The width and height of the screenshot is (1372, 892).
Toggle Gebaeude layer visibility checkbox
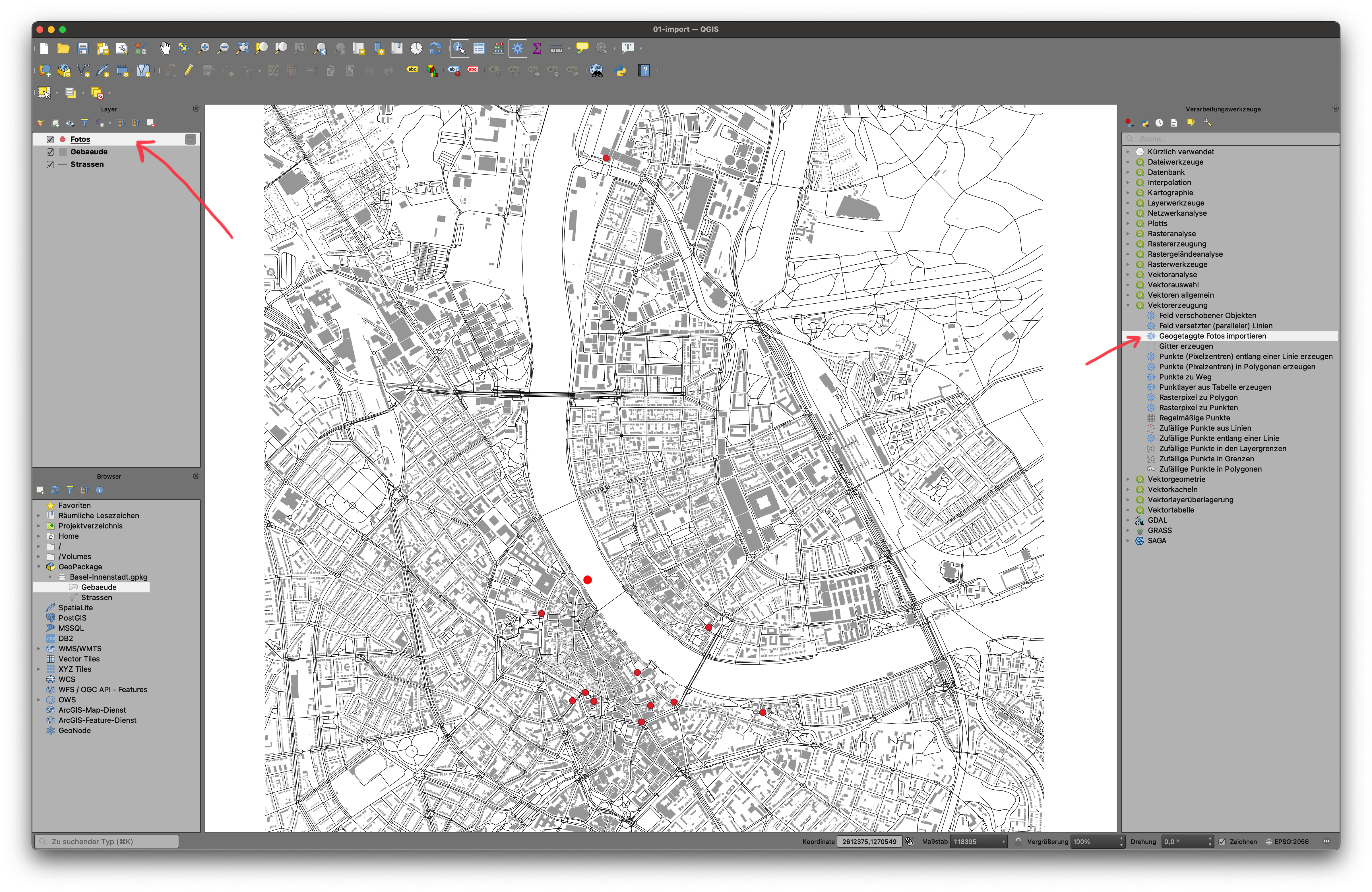[x=51, y=152]
